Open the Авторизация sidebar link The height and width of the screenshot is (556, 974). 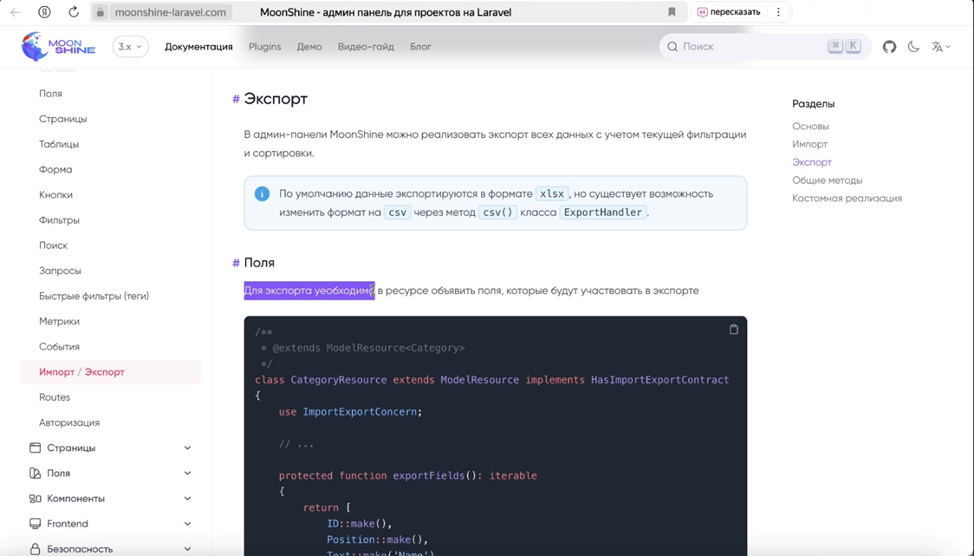[x=70, y=423]
